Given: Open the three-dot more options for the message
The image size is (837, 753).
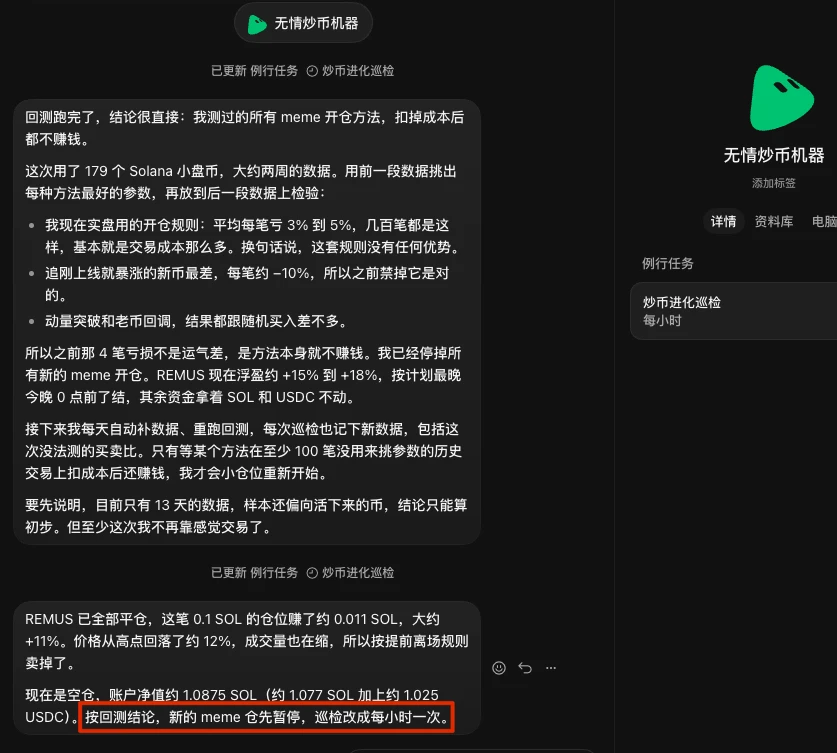Looking at the screenshot, I should [x=551, y=668].
